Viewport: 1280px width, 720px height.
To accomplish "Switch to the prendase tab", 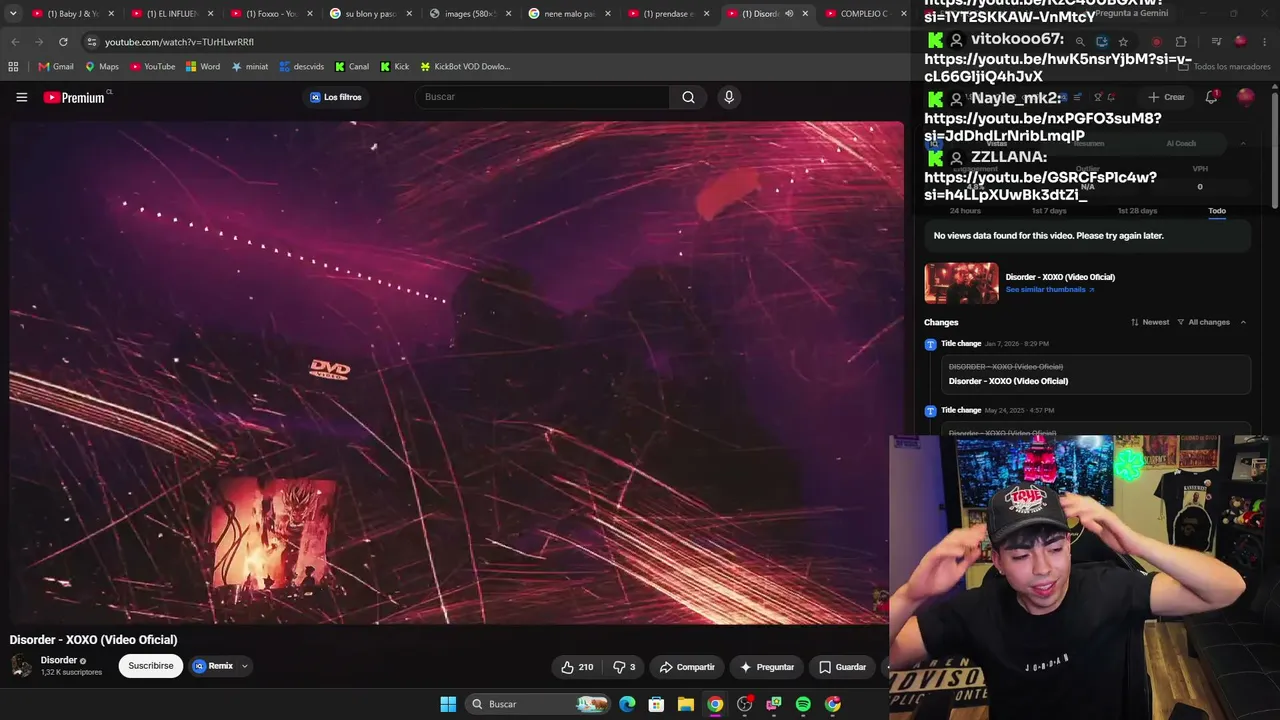I will tap(666, 14).
